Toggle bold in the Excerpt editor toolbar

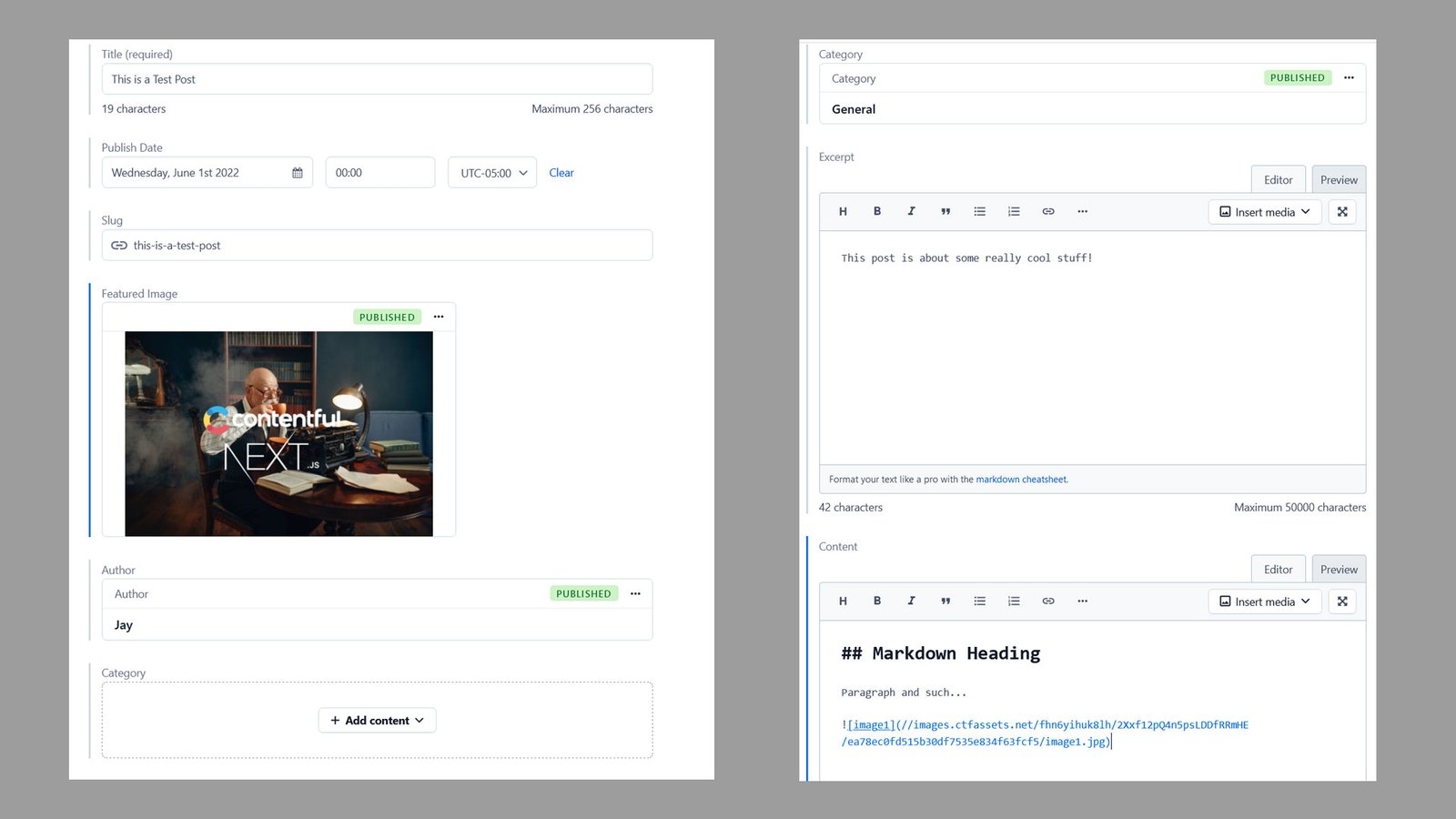tap(877, 211)
